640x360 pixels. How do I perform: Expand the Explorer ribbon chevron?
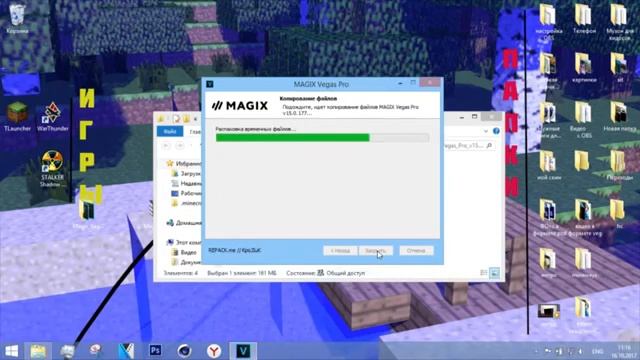[486, 131]
